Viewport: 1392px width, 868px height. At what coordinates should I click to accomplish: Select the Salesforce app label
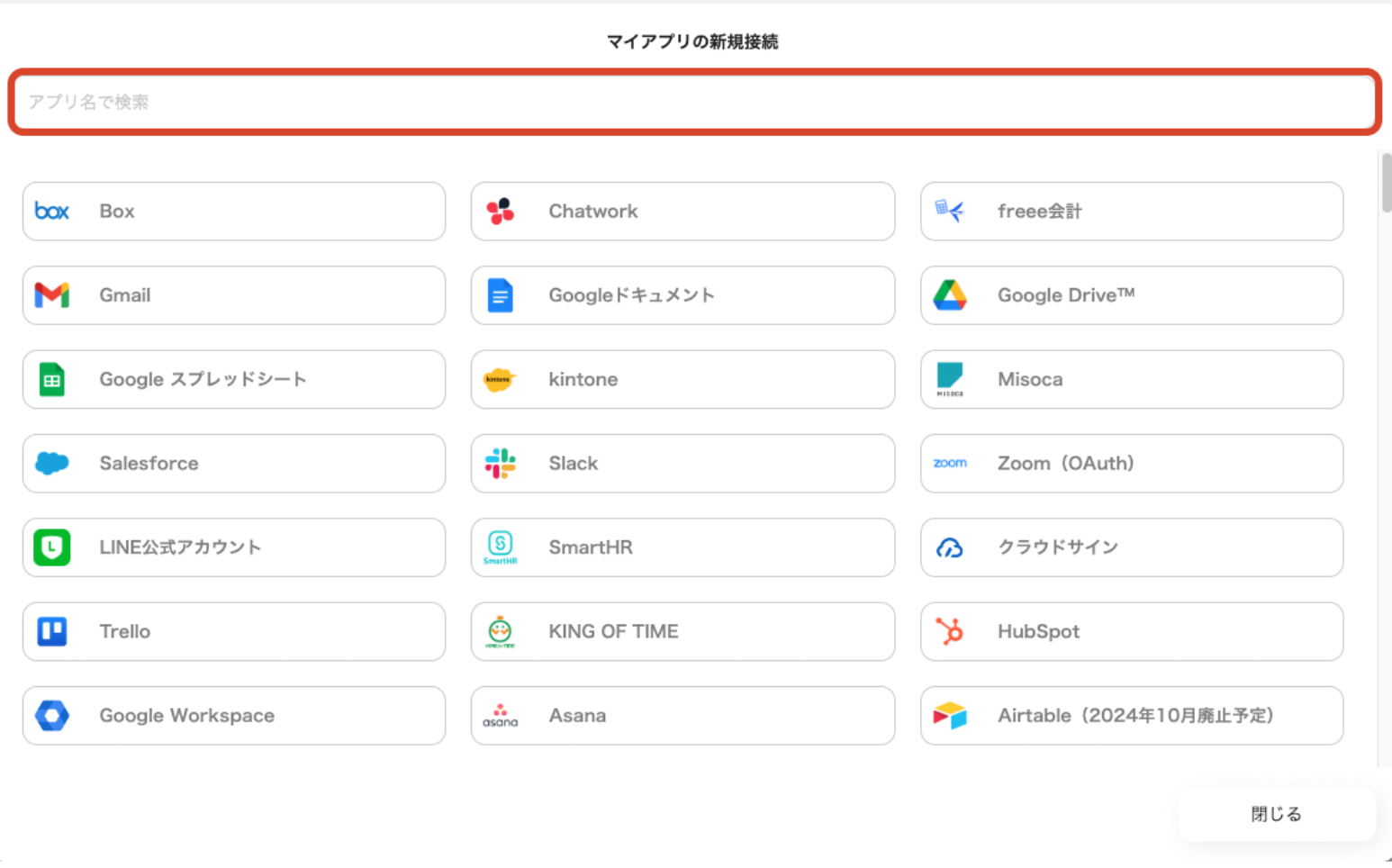(x=149, y=463)
